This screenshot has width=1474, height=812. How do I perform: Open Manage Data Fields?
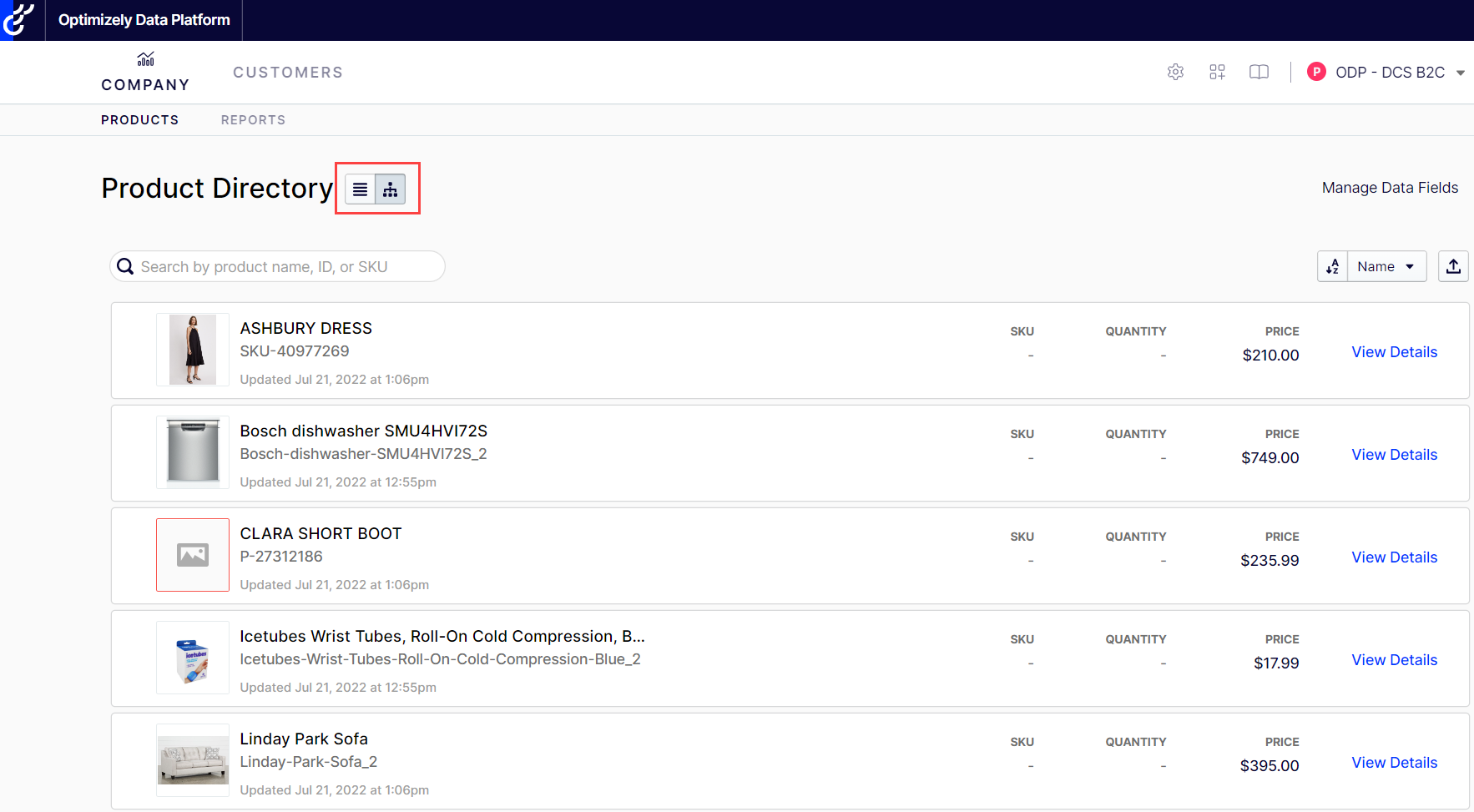point(1390,188)
